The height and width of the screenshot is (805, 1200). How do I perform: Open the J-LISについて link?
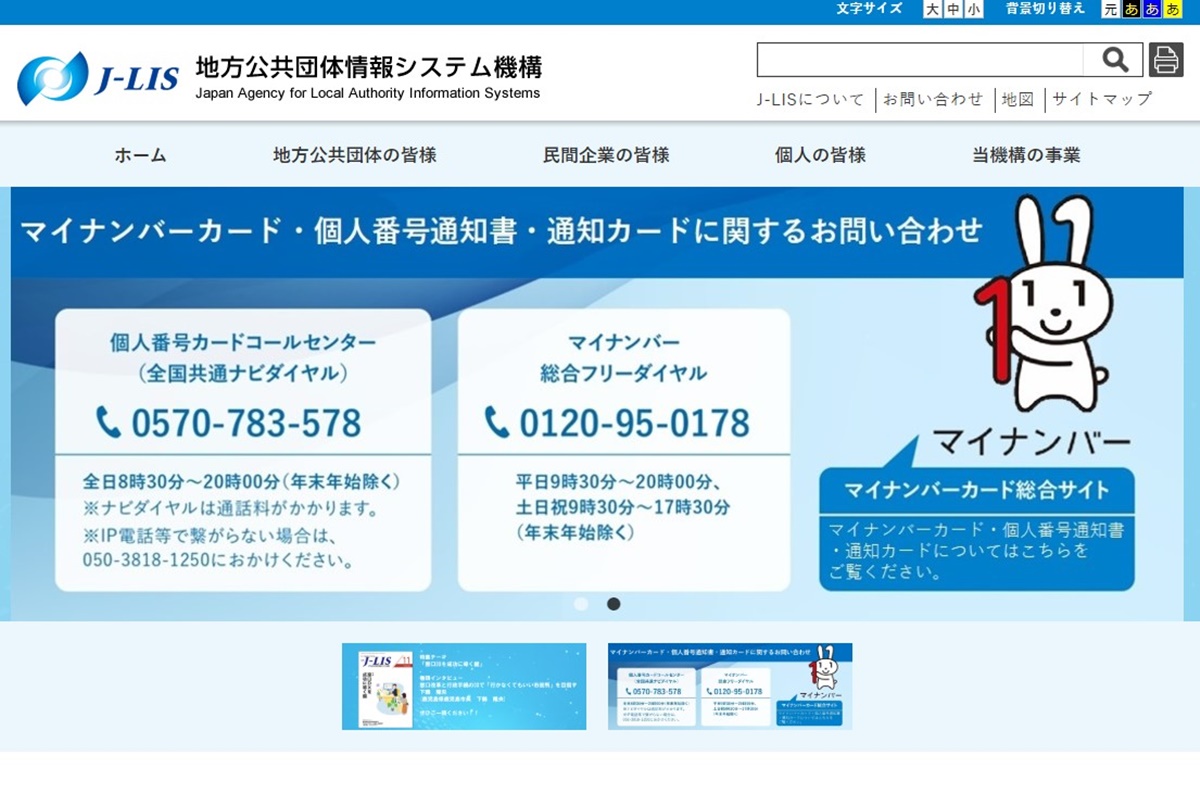pyautogui.click(x=811, y=99)
